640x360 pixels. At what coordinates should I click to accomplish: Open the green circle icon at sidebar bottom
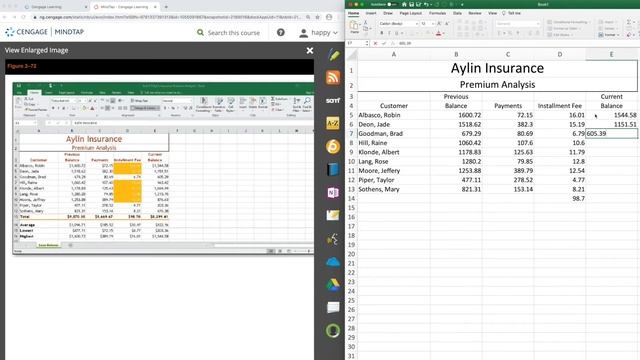[333, 330]
